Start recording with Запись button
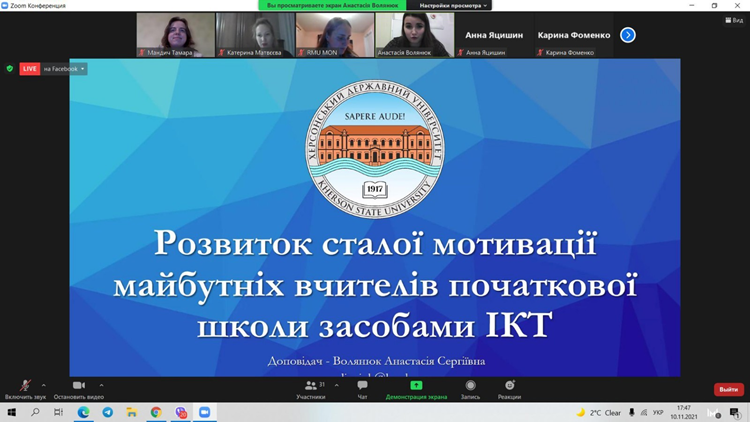 point(470,389)
